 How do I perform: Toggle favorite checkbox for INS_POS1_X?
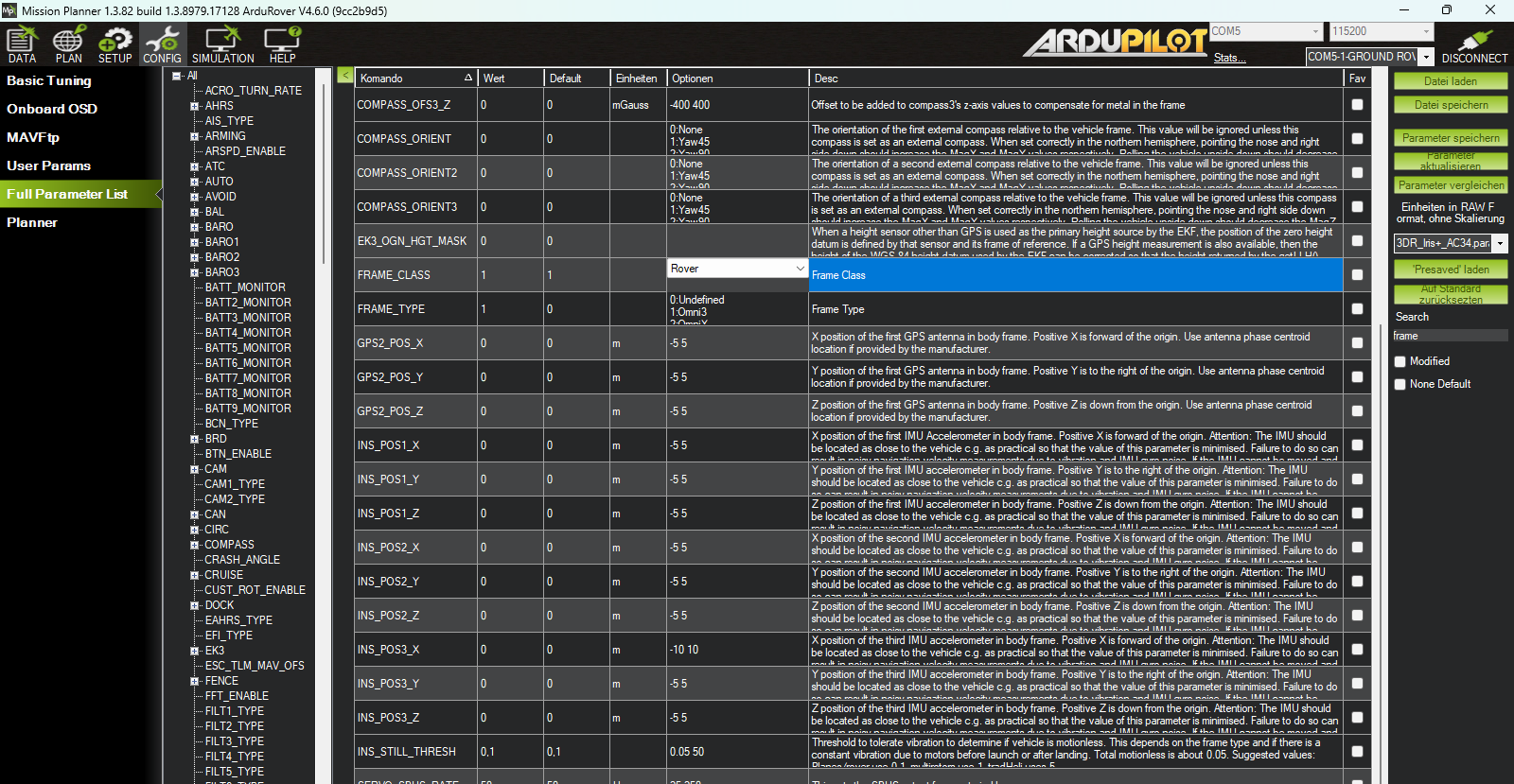pyautogui.click(x=1357, y=445)
